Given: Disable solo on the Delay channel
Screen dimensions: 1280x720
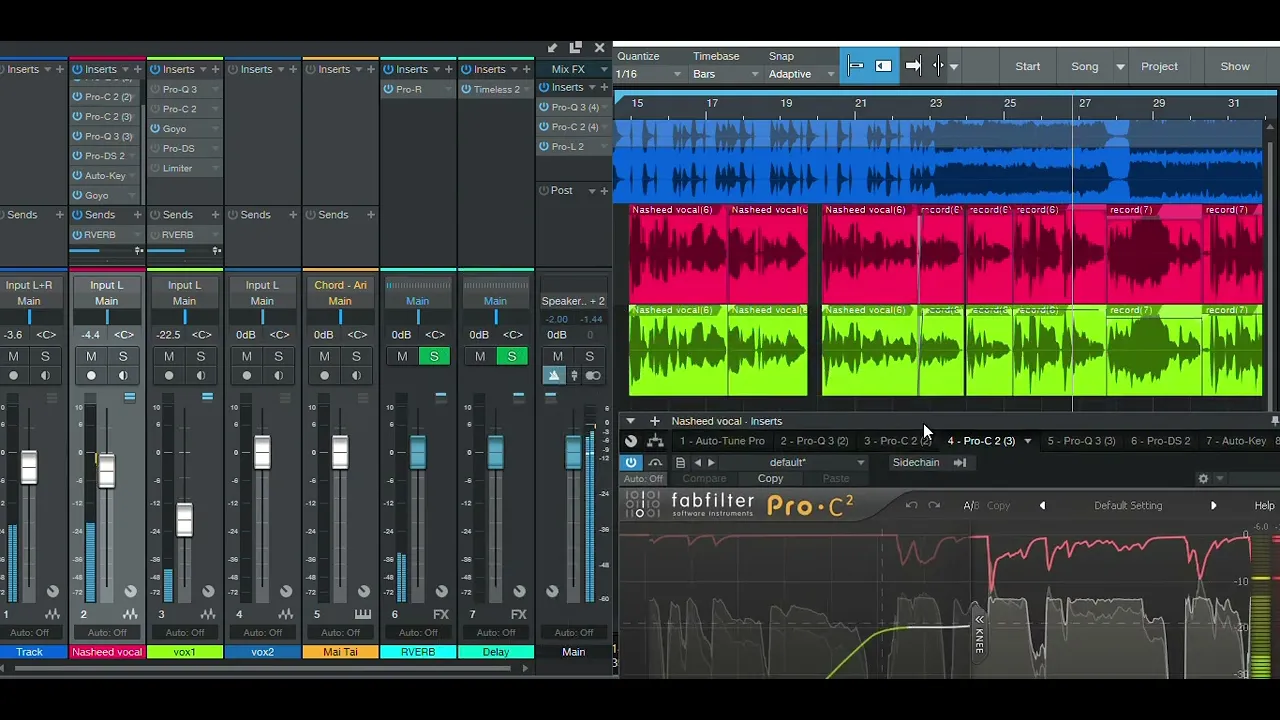Looking at the screenshot, I should point(512,357).
